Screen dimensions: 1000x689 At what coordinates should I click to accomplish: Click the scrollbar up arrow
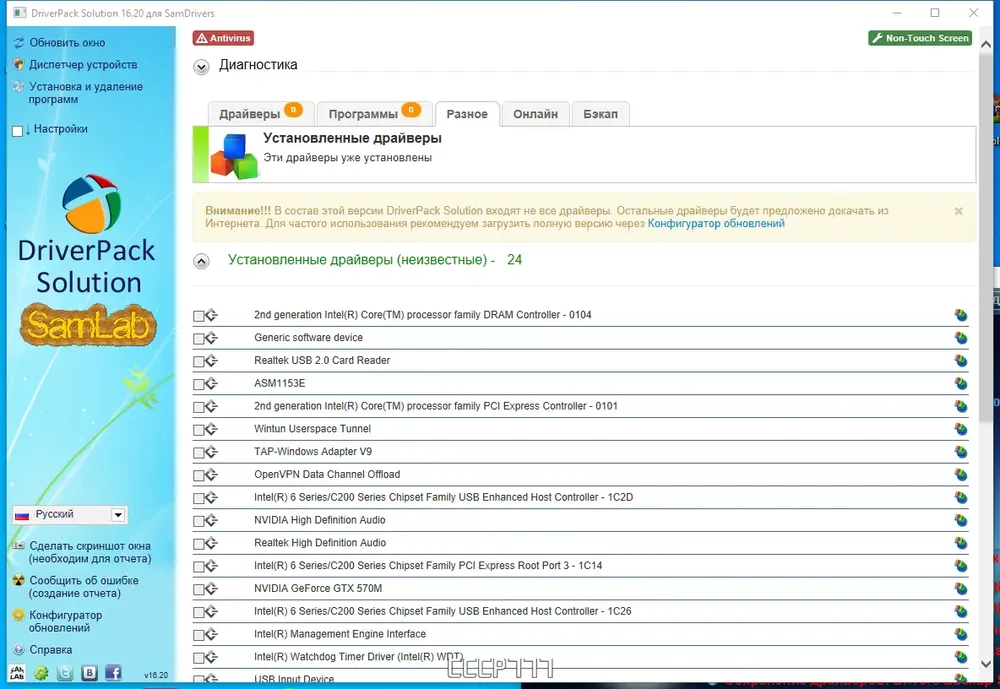coord(985,45)
